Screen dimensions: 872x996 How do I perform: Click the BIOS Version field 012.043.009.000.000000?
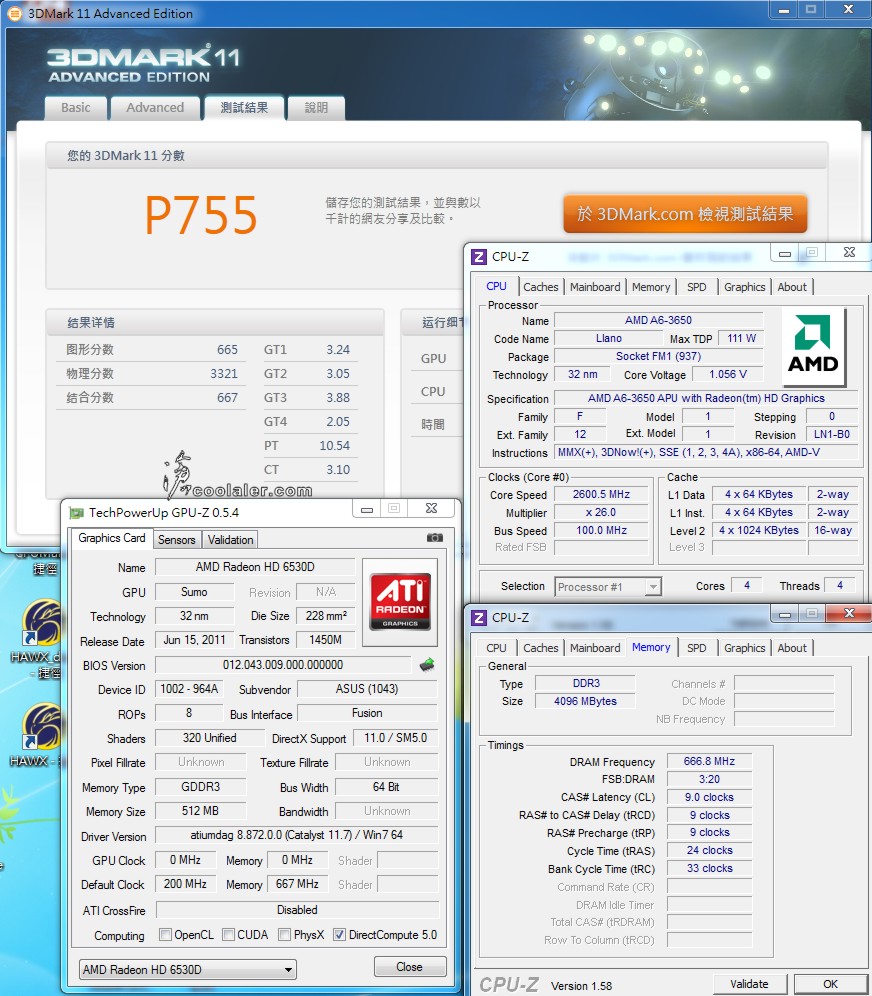pyautogui.click(x=283, y=665)
